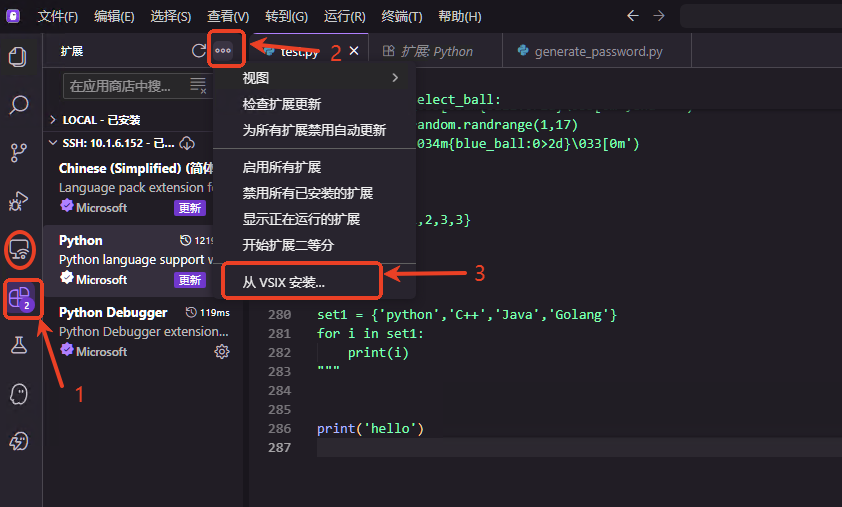
Task: Open the Source Control view
Action: coord(18,153)
